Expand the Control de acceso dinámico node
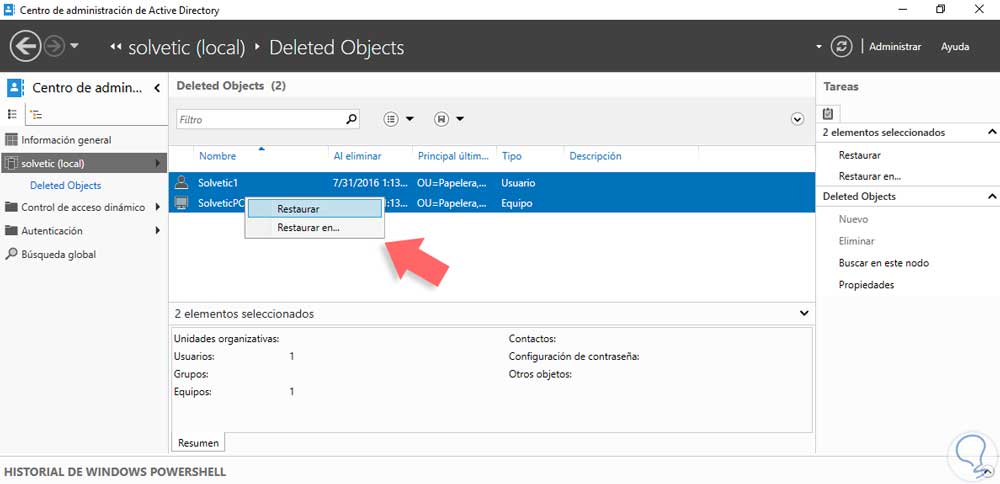The image size is (1000, 484). [x=157, y=208]
